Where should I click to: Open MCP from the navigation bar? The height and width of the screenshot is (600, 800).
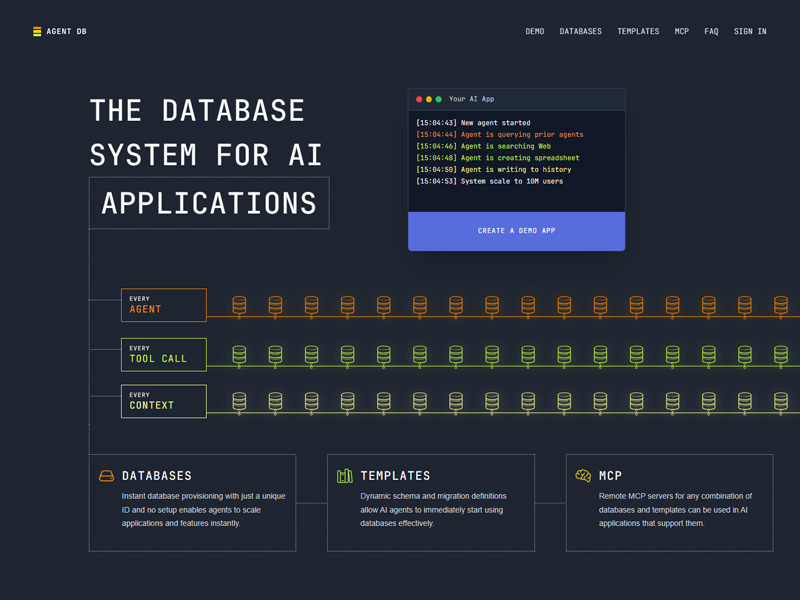point(681,32)
